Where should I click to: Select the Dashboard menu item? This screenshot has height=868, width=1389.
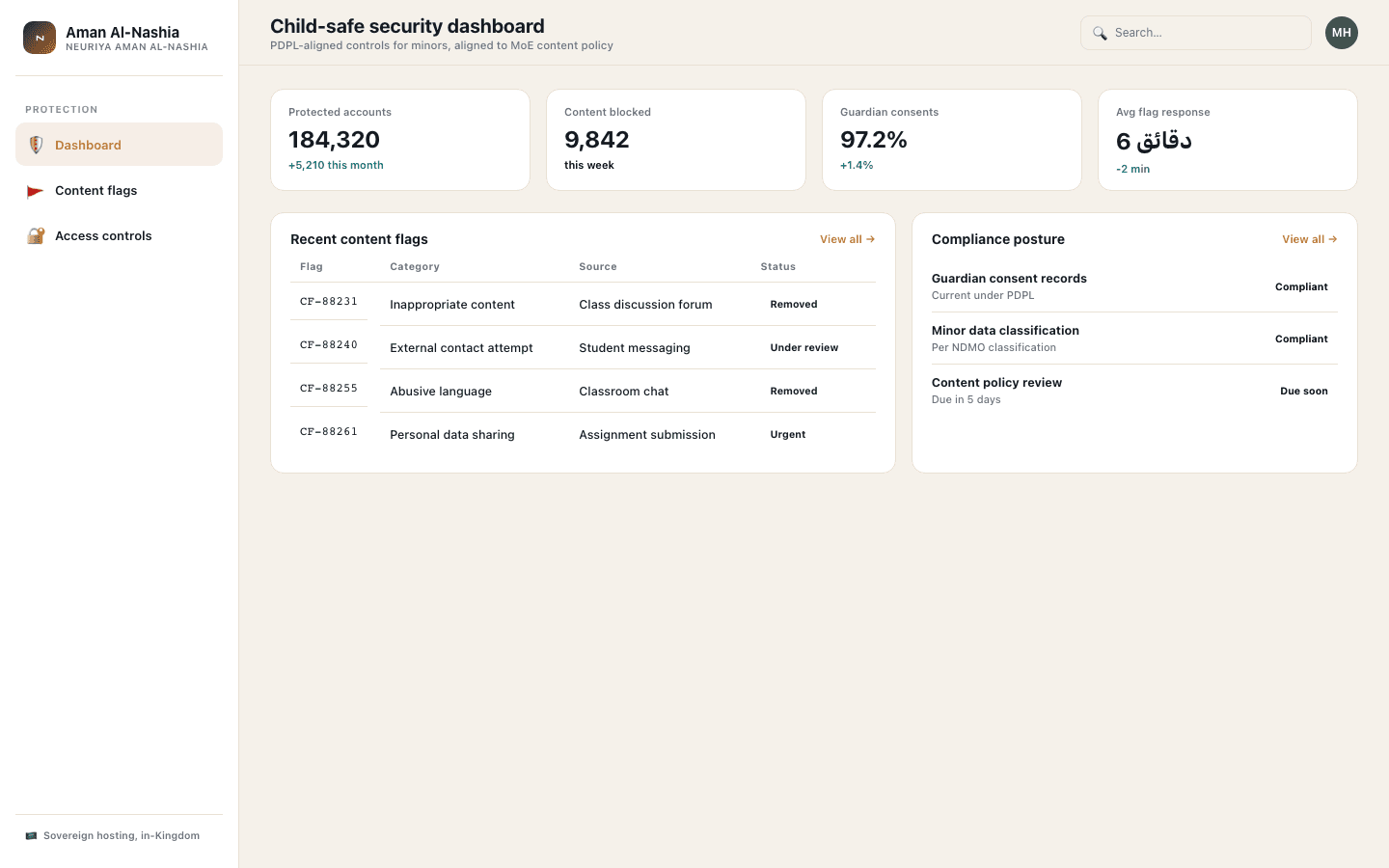tap(120, 145)
